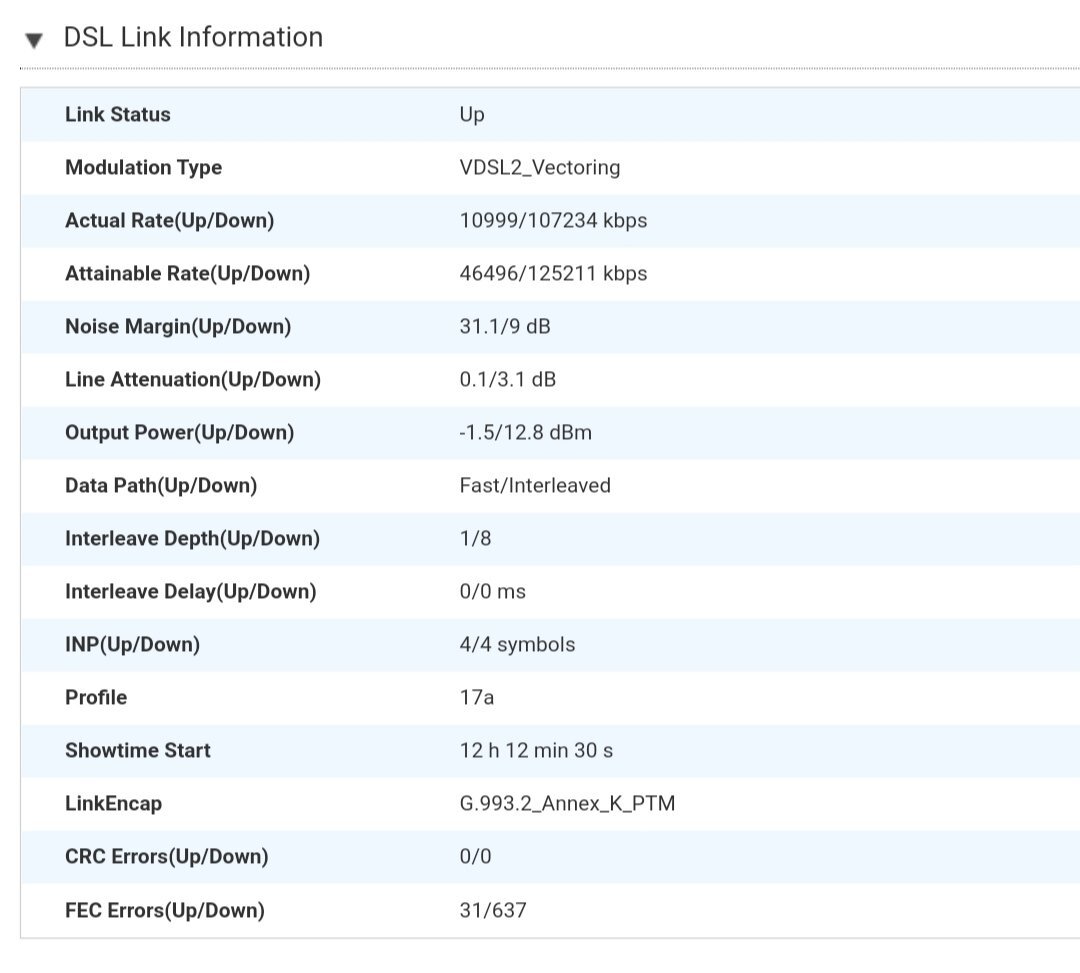The width and height of the screenshot is (1080, 973).
Task: Select the Fast/Interleaved value
Action: coord(534,485)
